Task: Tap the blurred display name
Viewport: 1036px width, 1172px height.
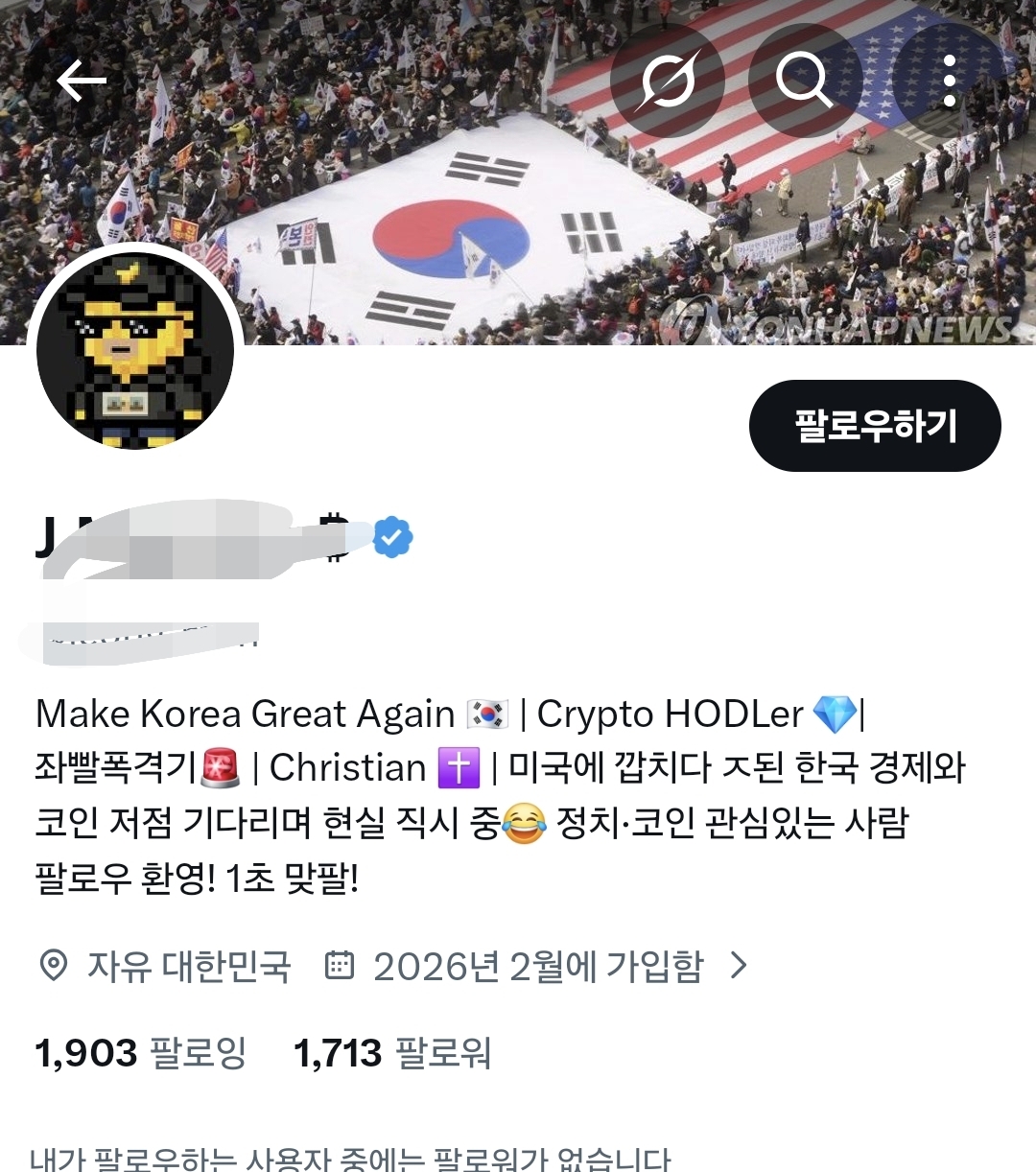Action: tap(192, 537)
